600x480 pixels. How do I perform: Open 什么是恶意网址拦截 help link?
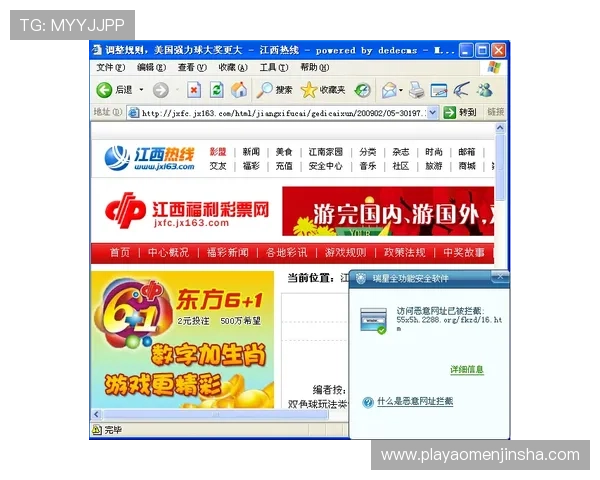[415, 401]
